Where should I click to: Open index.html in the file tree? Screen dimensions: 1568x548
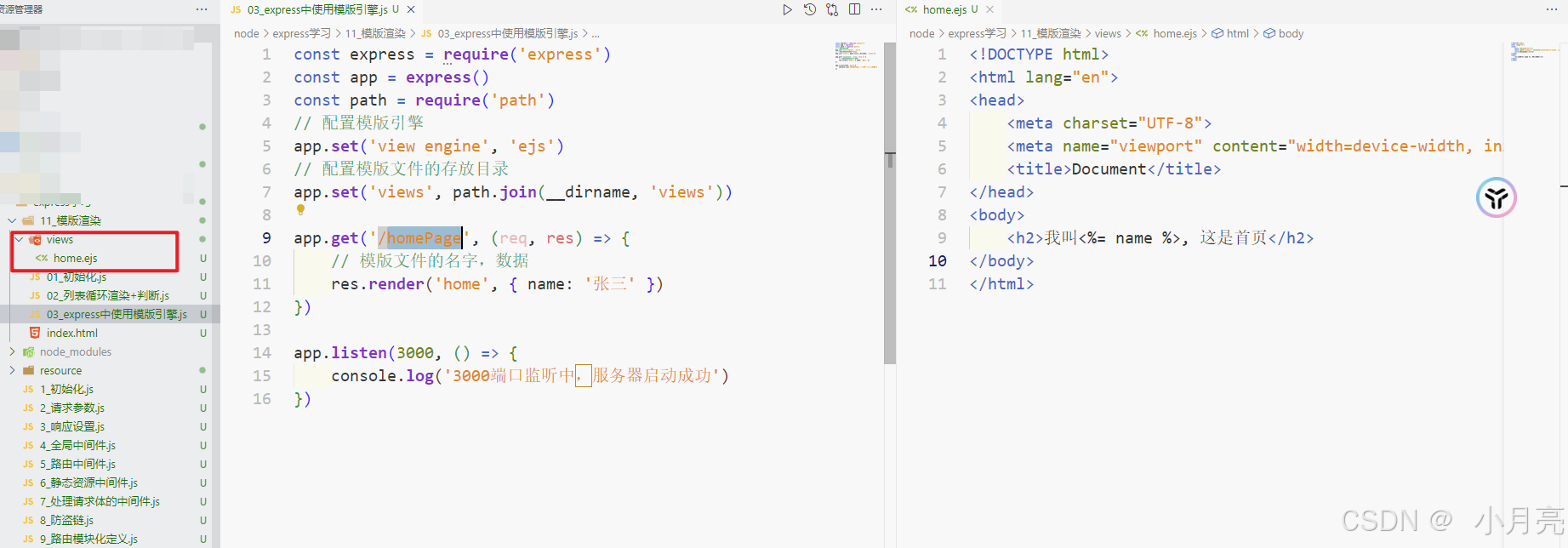[x=71, y=333]
